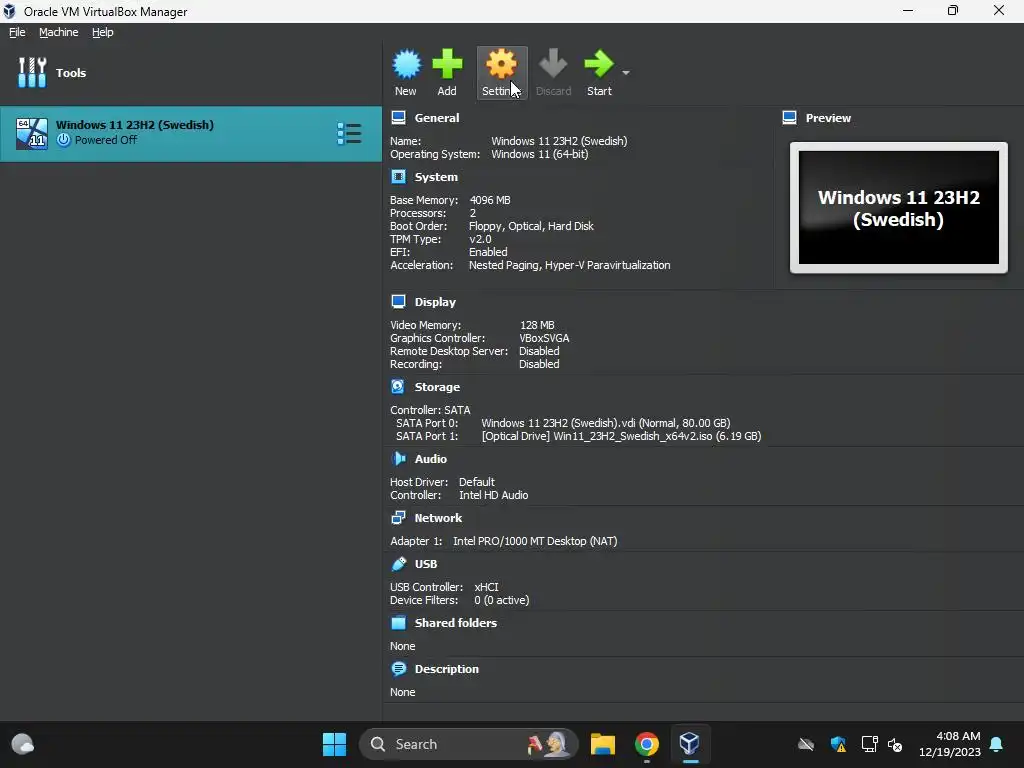Click the Windows Security tray icon

838,744
